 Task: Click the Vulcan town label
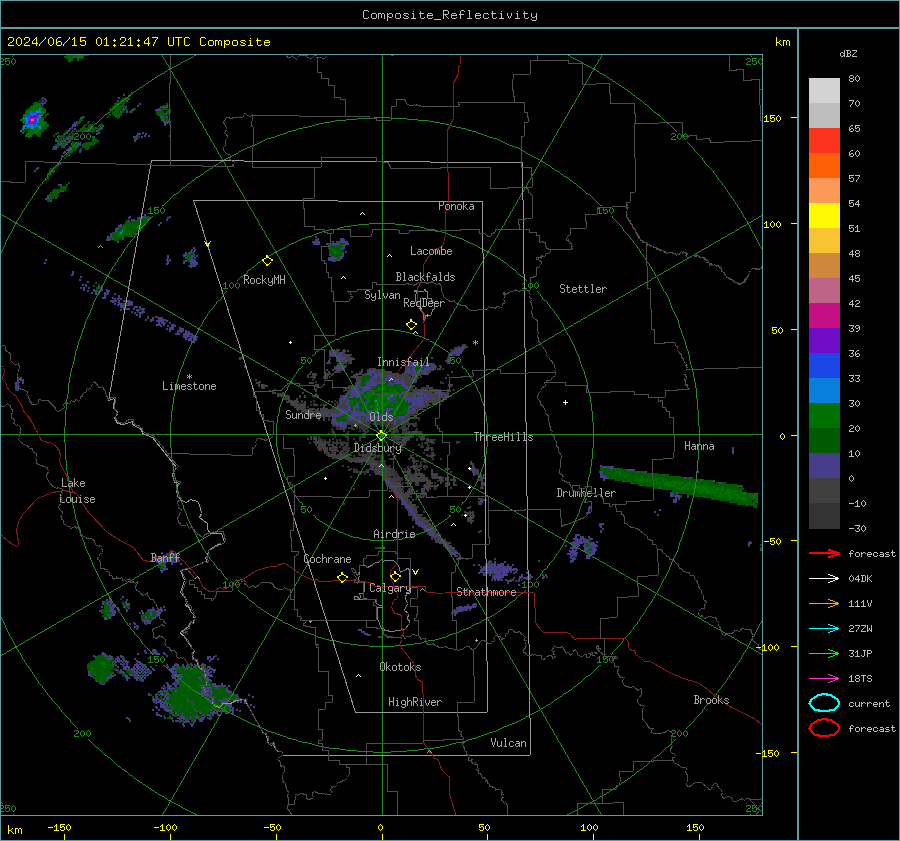[509, 743]
